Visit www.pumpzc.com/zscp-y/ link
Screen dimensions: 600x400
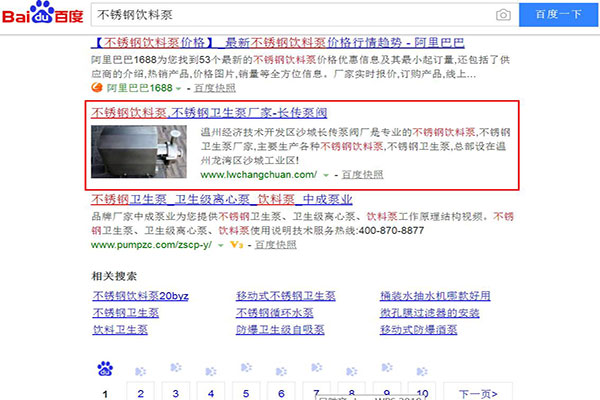tap(152, 245)
